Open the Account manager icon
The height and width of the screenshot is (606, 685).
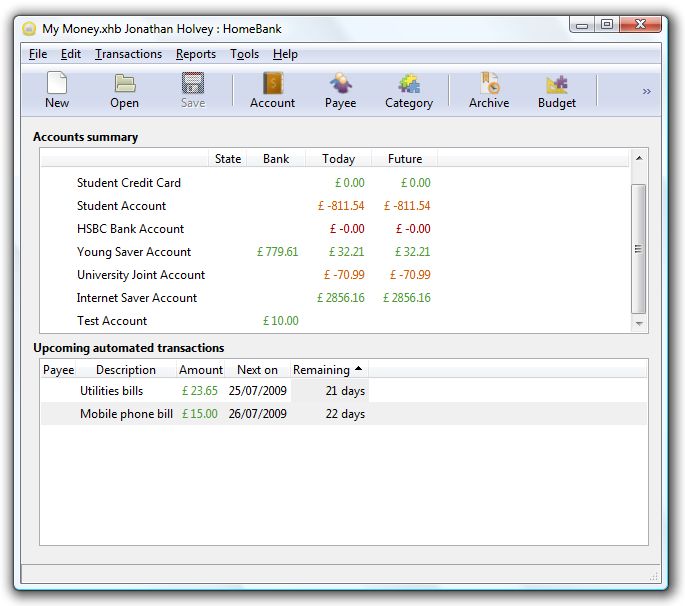[272, 85]
